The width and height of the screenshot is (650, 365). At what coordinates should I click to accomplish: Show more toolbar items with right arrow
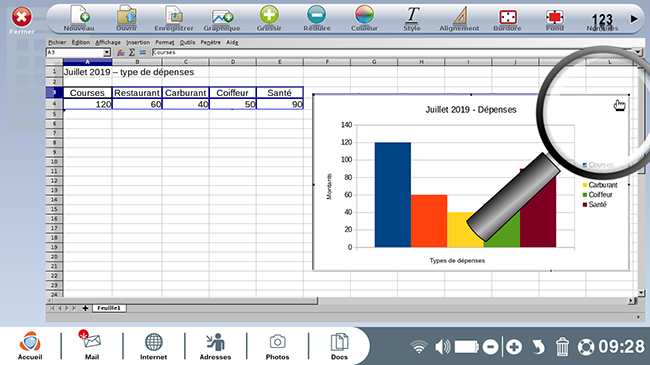633,19
